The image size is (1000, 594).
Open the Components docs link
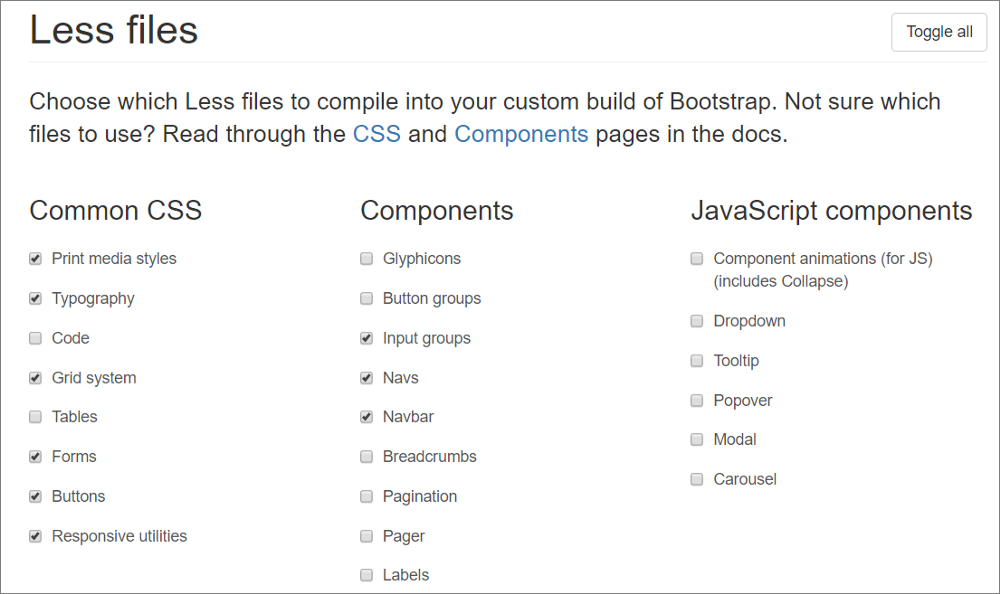pyautogui.click(x=521, y=134)
